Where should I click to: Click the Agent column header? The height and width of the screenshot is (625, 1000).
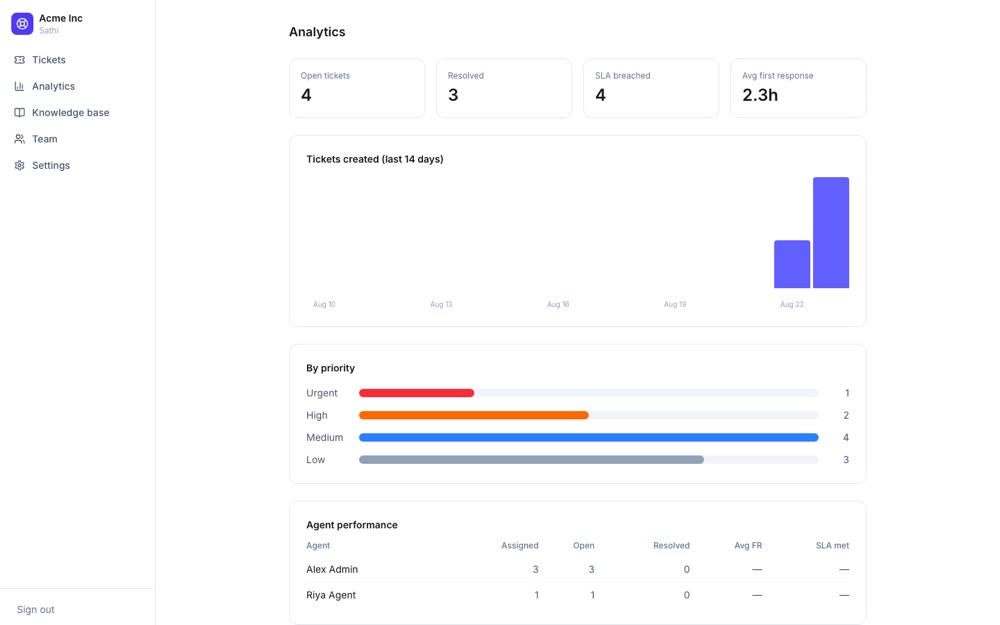(x=318, y=546)
